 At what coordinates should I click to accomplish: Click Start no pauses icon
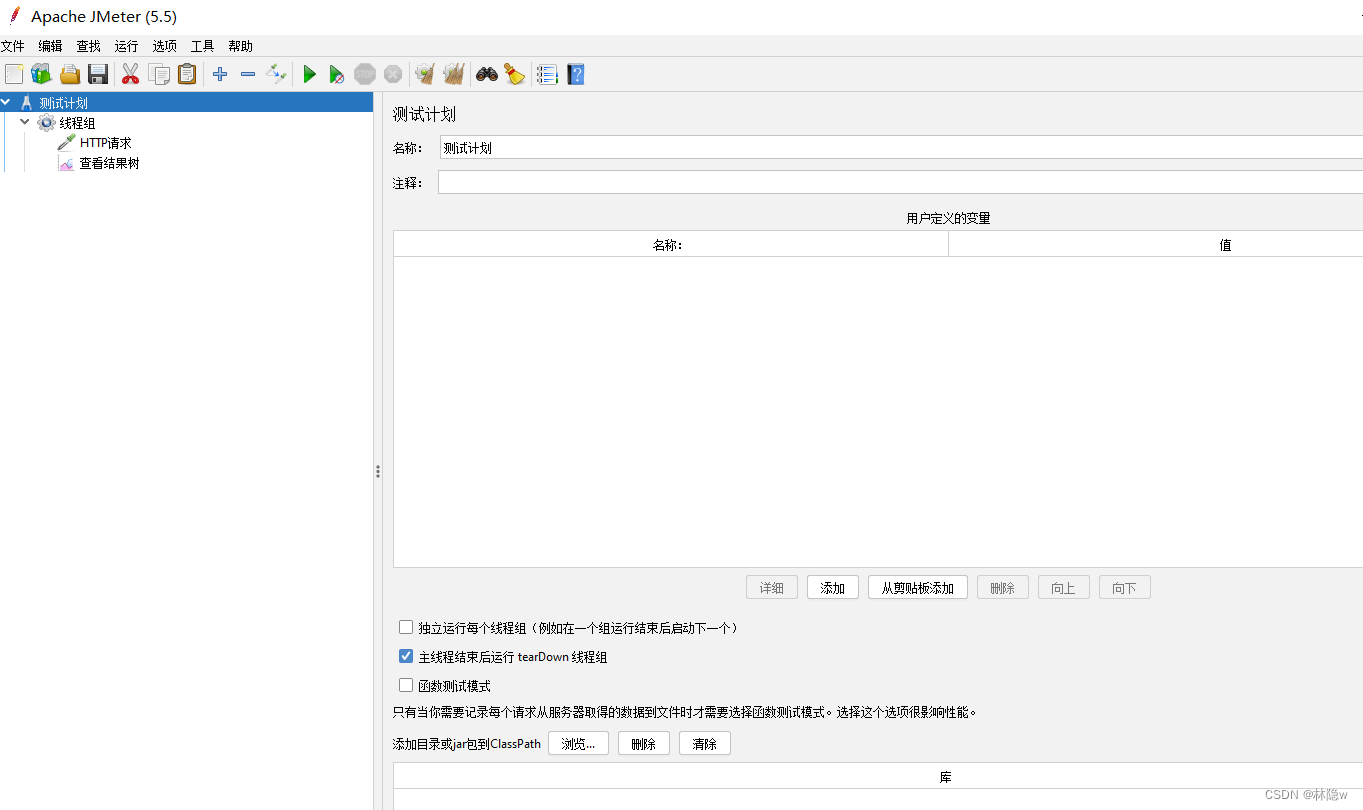(x=337, y=75)
